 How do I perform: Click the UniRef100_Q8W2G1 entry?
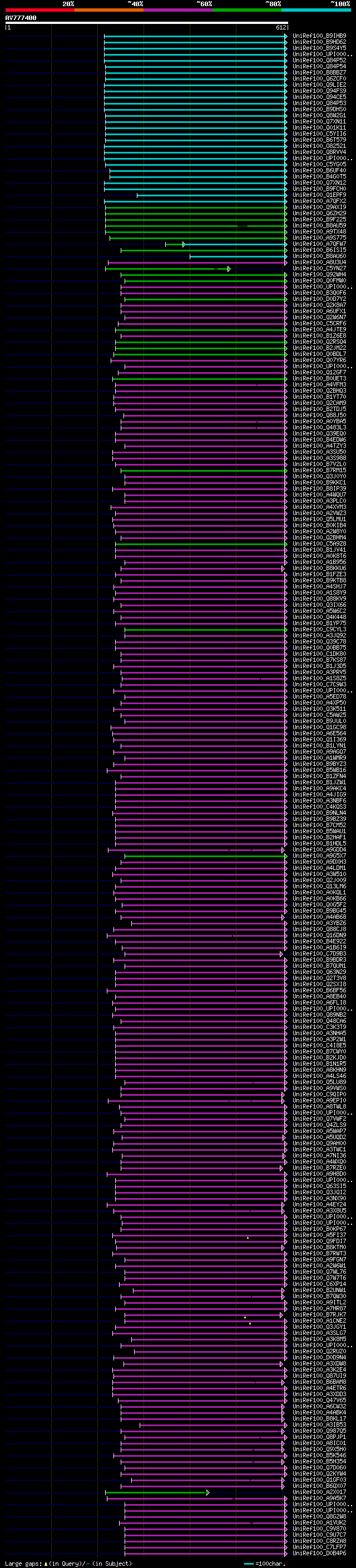pyautogui.click(x=319, y=115)
